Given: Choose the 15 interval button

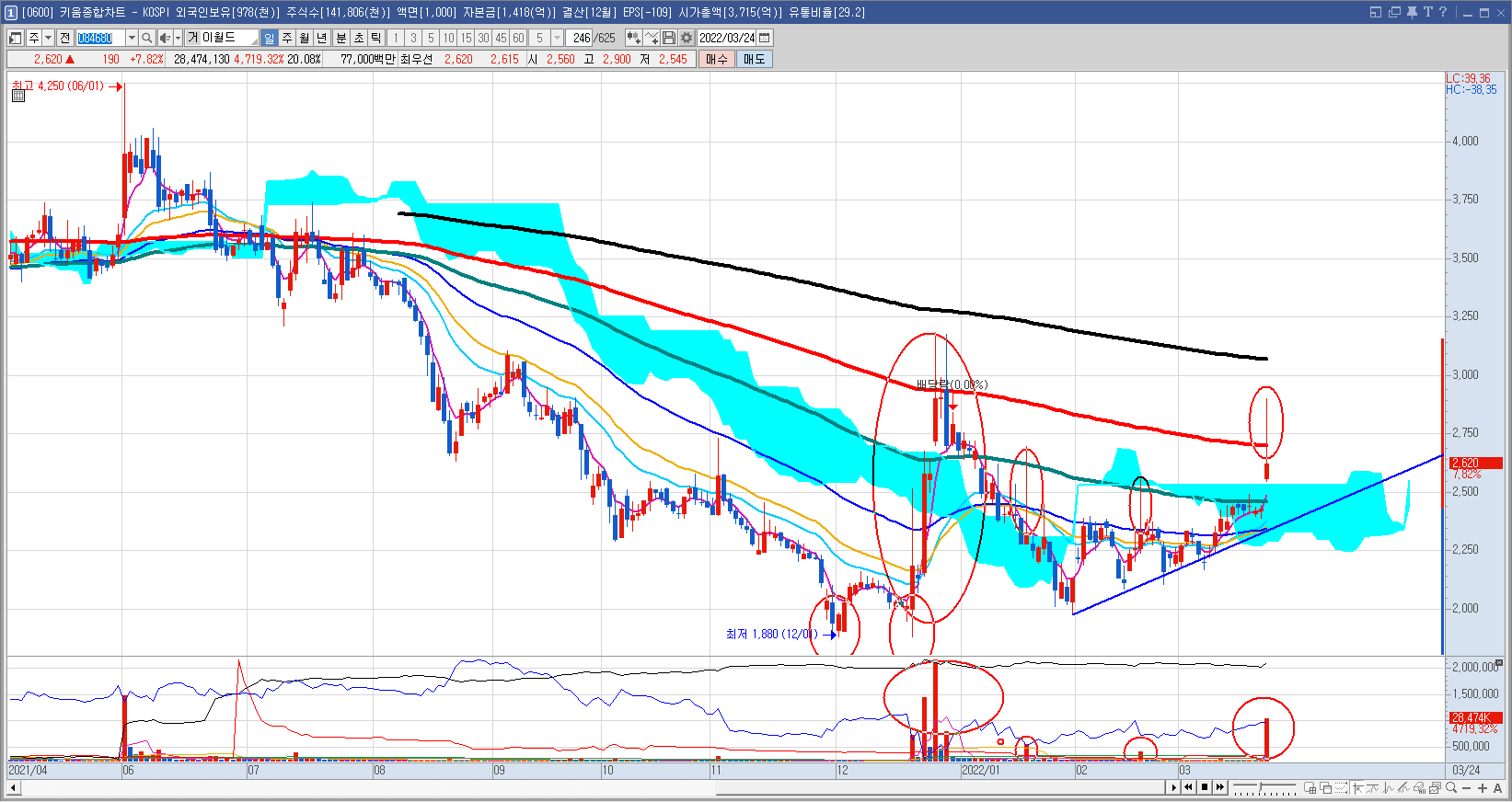Looking at the screenshot, I should tap(466, 38).
